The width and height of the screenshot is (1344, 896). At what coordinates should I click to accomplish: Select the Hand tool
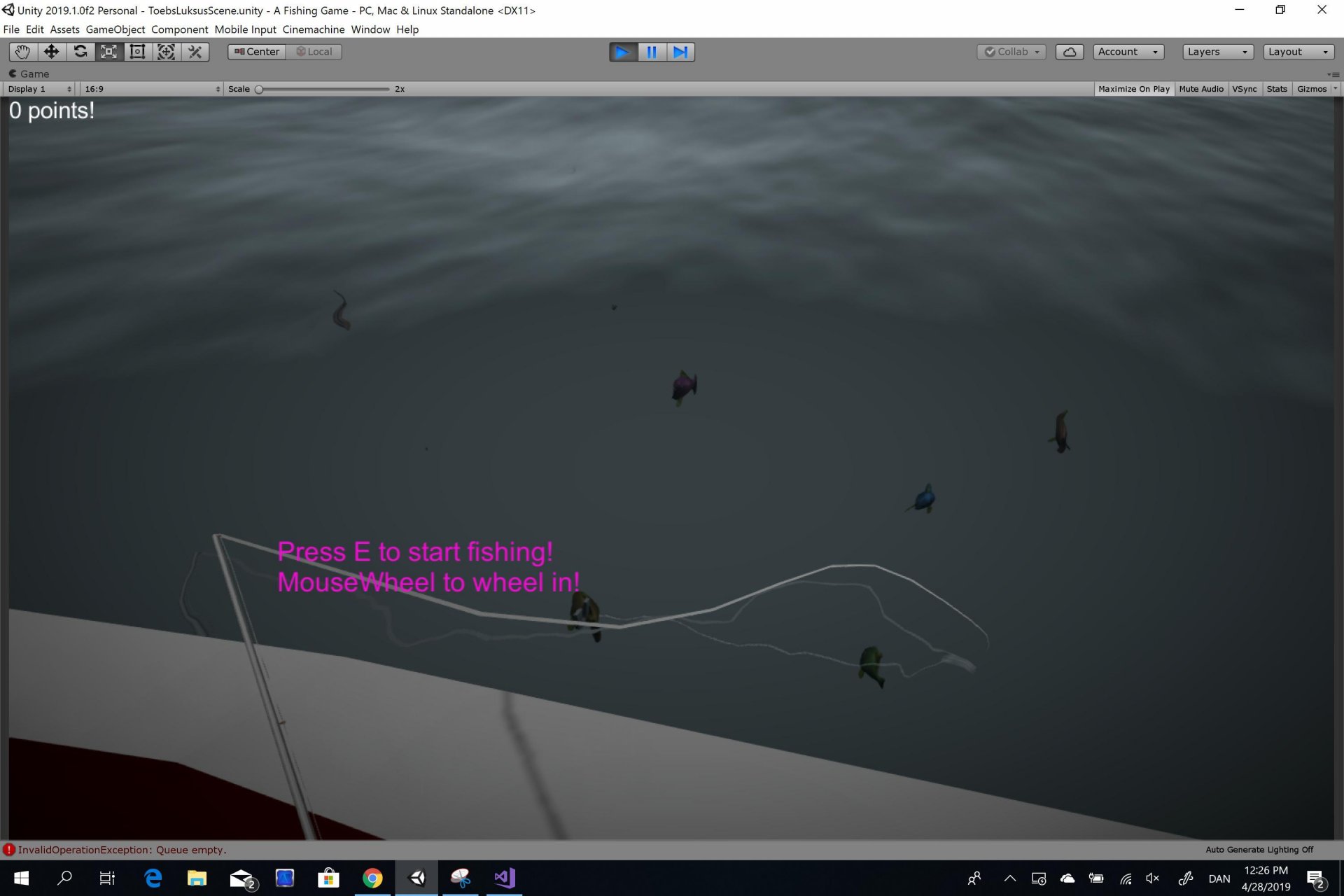coord(22,52)
